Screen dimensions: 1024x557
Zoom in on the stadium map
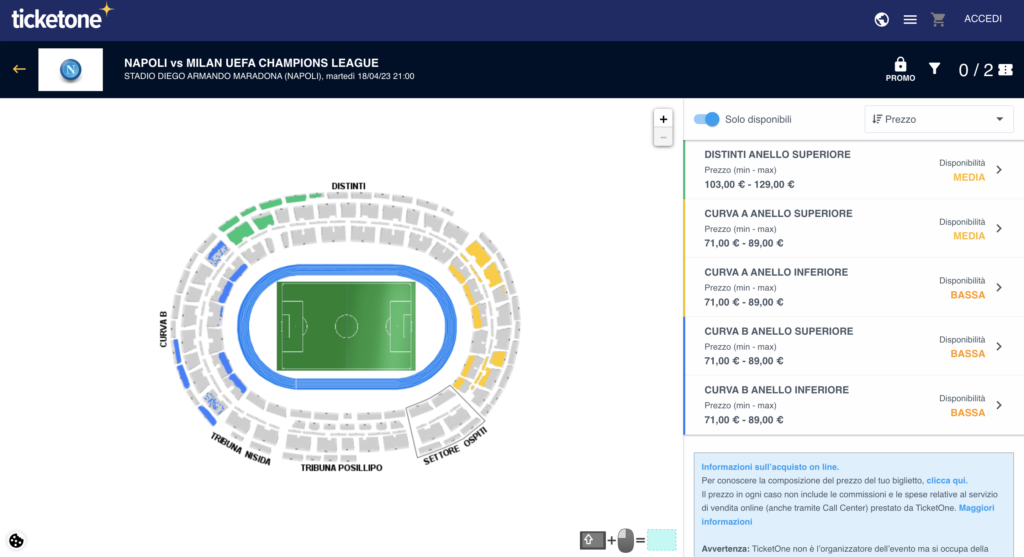663,119
